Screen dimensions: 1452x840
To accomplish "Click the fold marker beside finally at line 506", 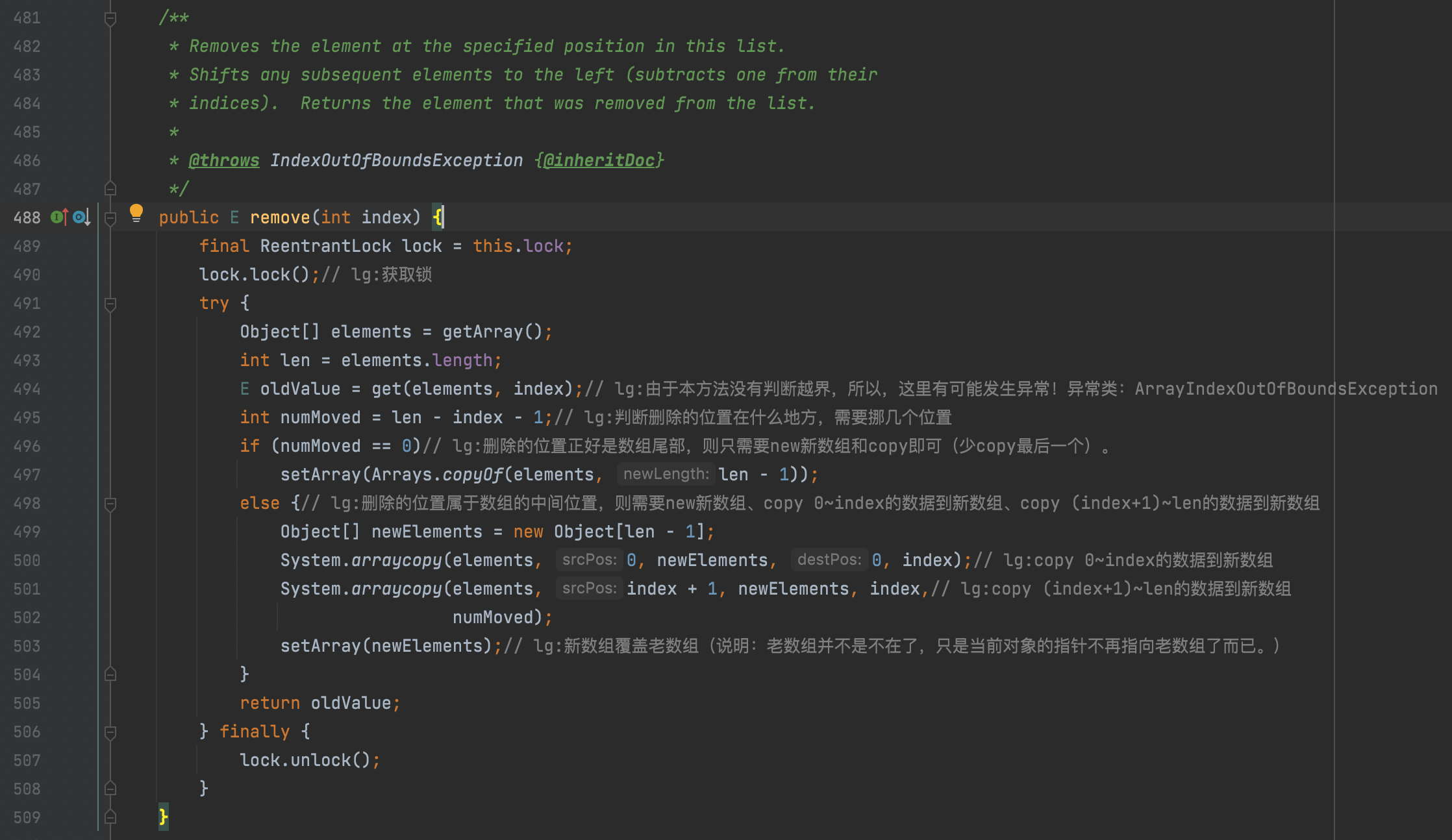I will (x=110, y=733).
